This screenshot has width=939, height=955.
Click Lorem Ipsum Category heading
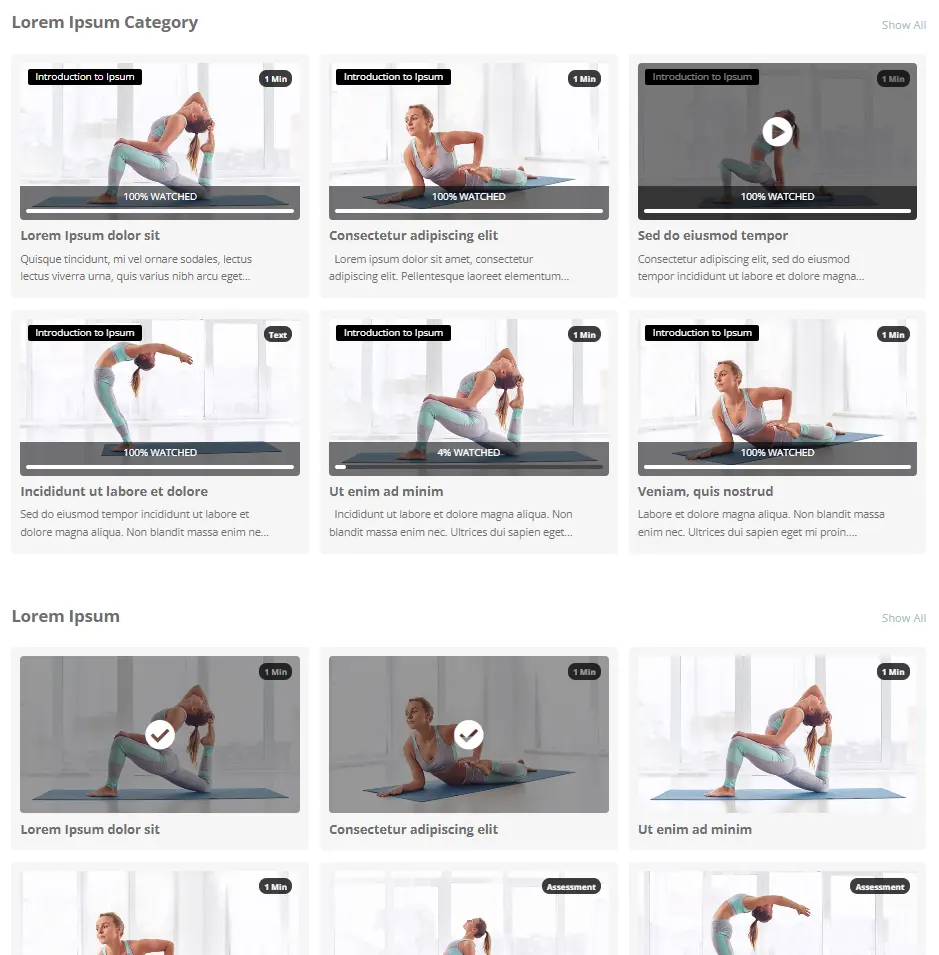click(x=105, y=23)
